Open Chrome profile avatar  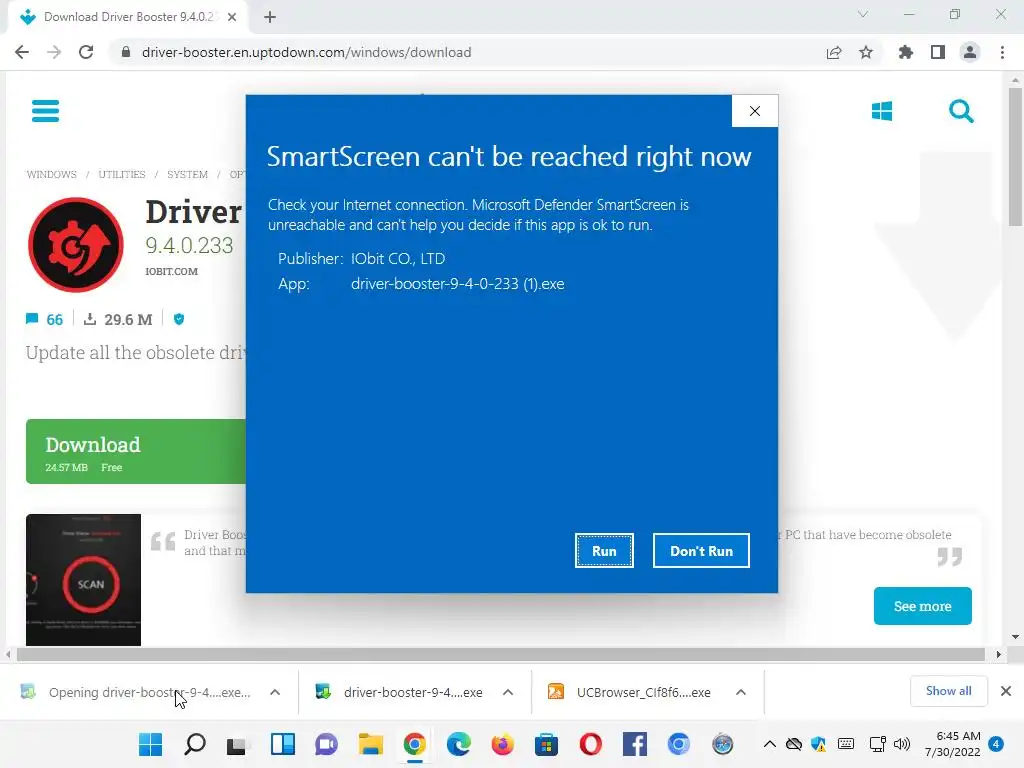[x=970, y=52]
